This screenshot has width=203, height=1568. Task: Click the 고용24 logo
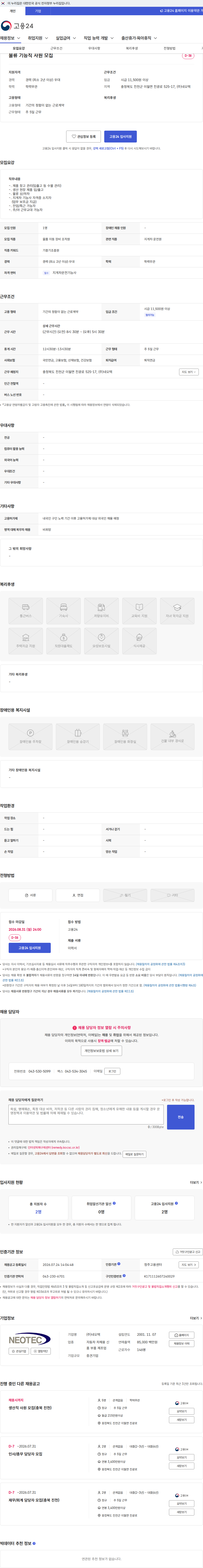pos(17,26)
